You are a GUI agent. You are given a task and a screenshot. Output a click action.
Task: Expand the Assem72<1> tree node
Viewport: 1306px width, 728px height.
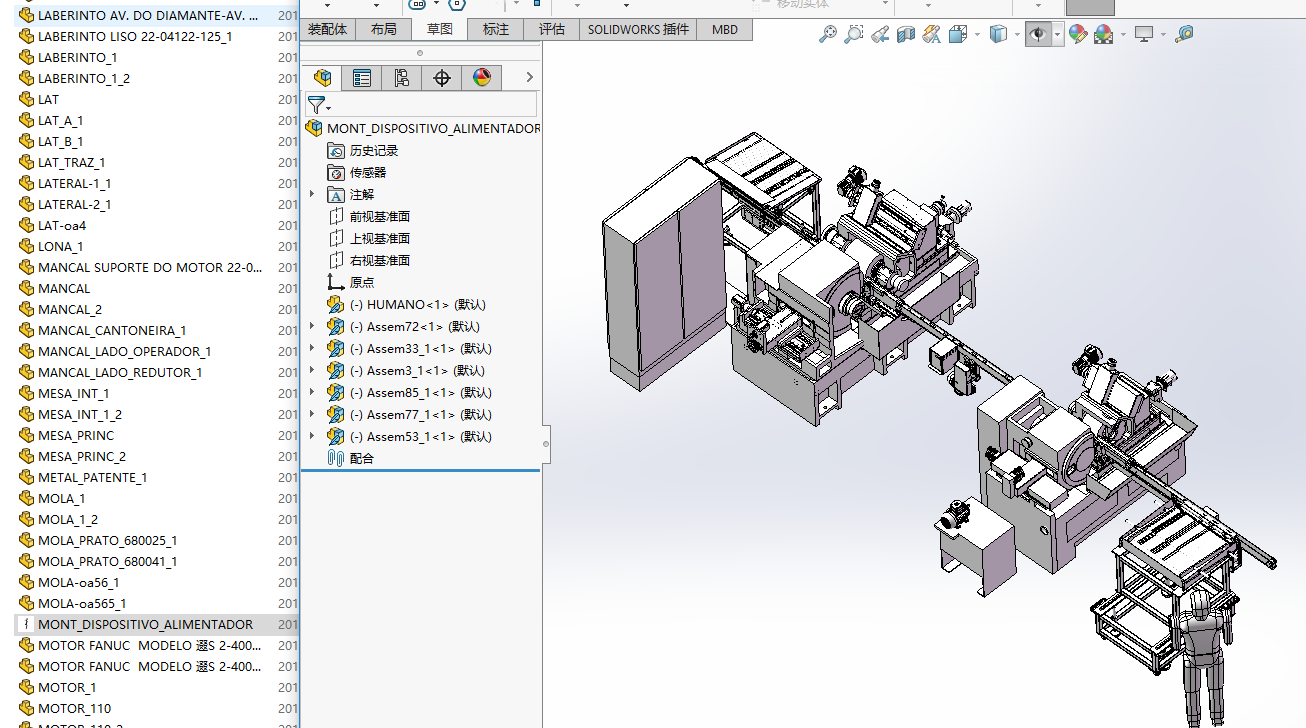[312, 327]
